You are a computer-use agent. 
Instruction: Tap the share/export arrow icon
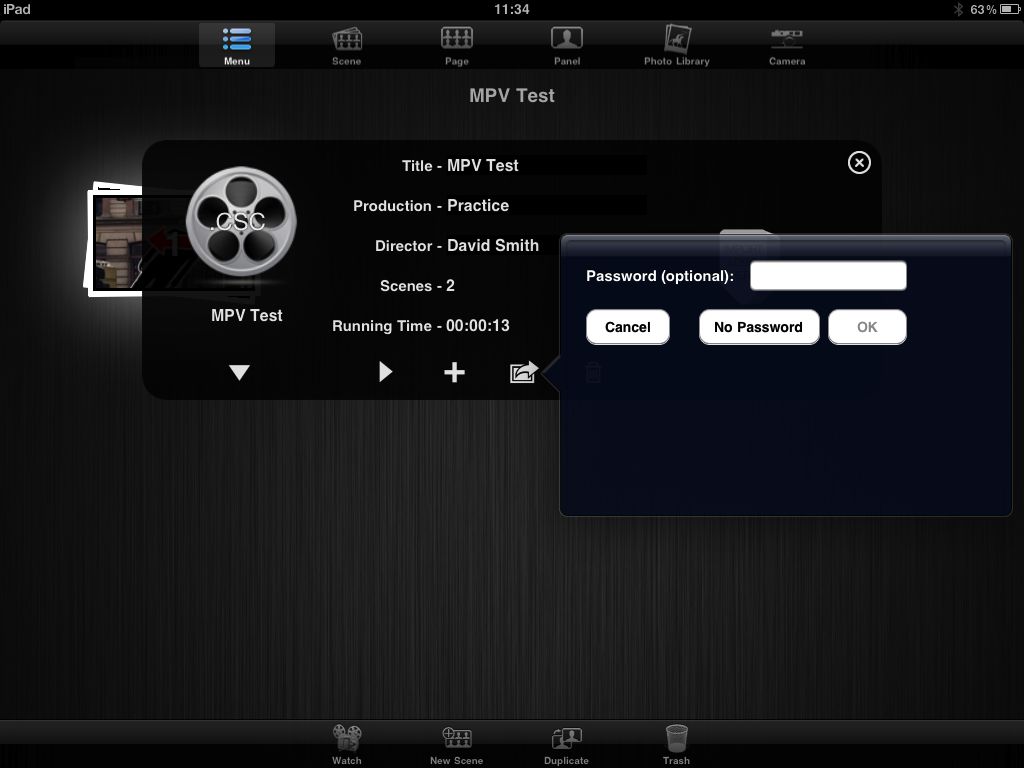(523, 372)
